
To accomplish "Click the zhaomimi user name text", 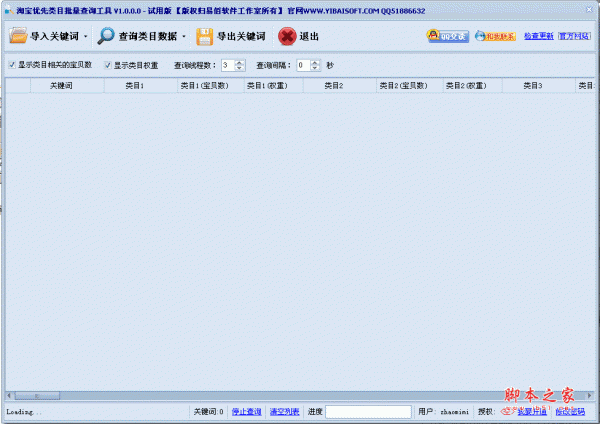I will (x=455, y=412).
